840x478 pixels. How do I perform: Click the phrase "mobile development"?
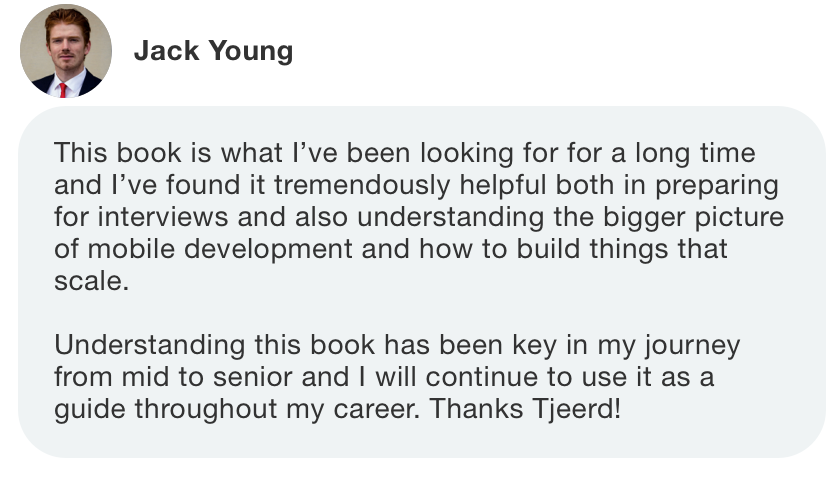pos(220,249)
